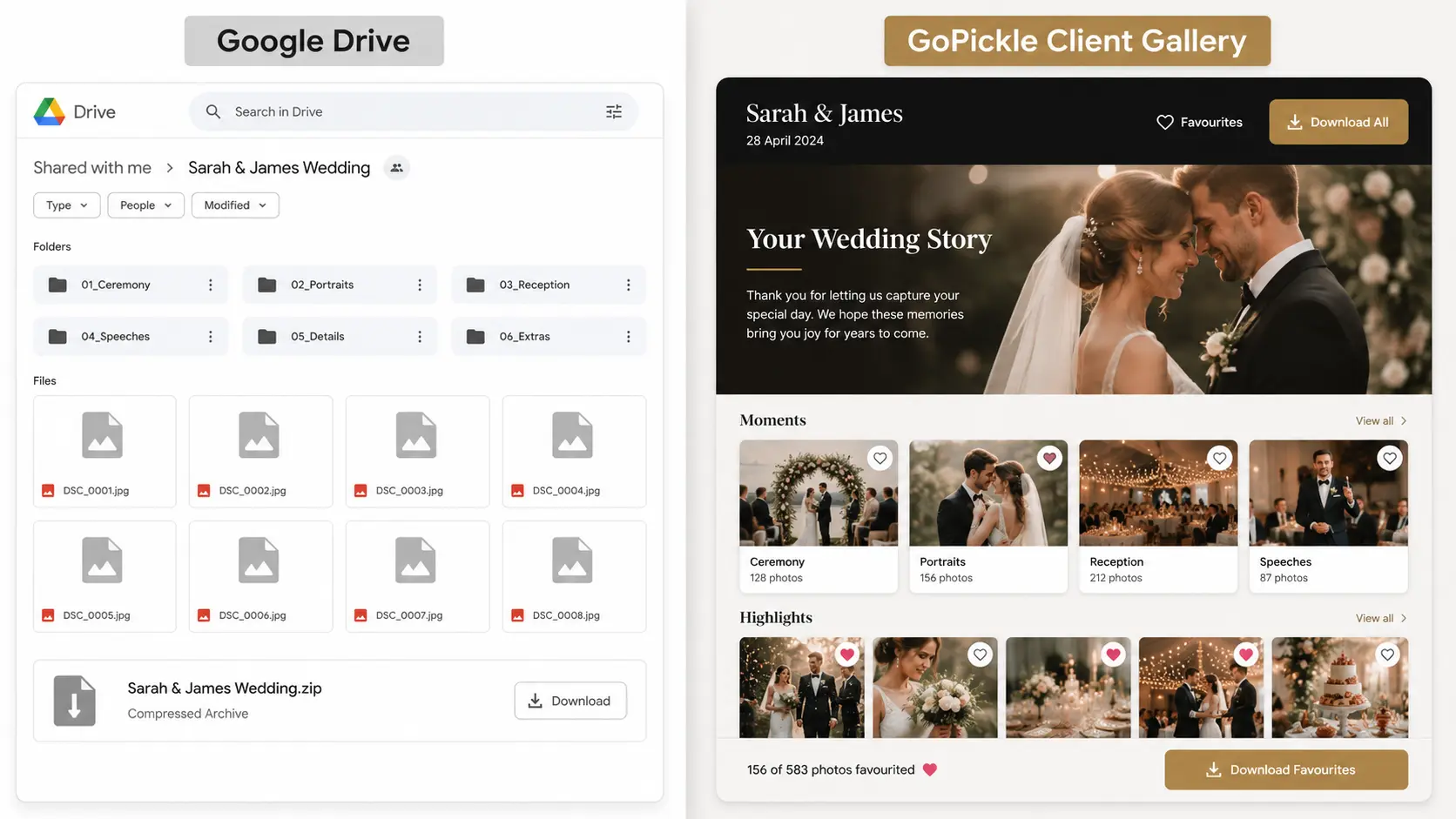Click the search magnifier icon in Drive
Image resolution: width=1456 pixels, height=819 pixels.
point(212,111)
